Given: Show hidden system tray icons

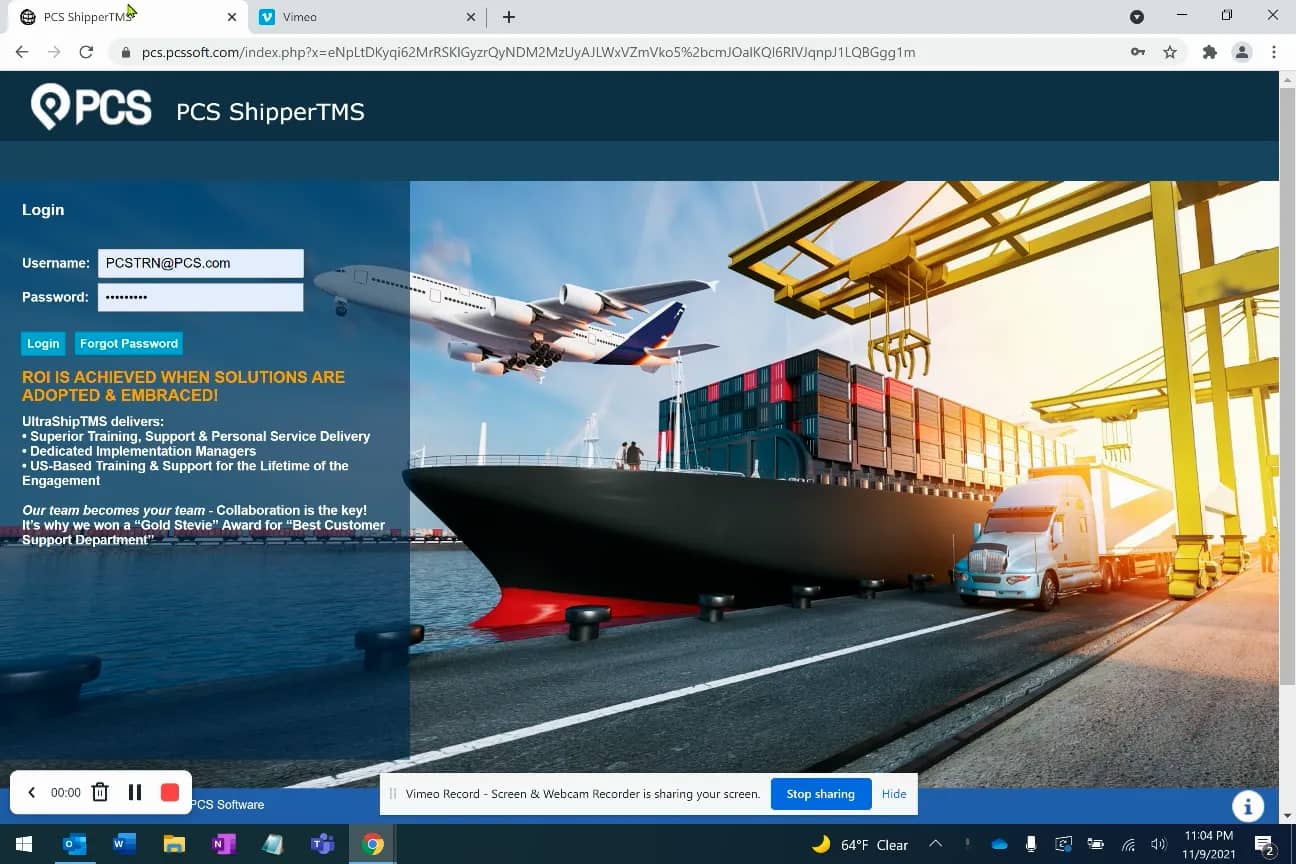Looking at the screenshot, I should (935, 845).
